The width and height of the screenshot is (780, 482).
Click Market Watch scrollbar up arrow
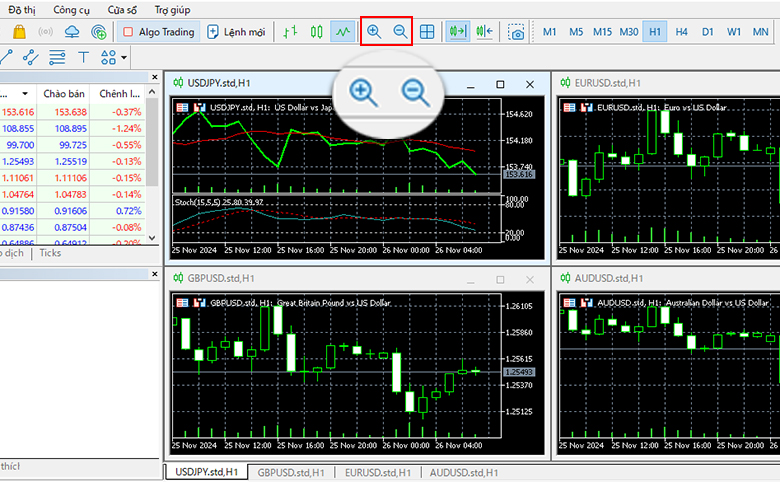(152, 92)
